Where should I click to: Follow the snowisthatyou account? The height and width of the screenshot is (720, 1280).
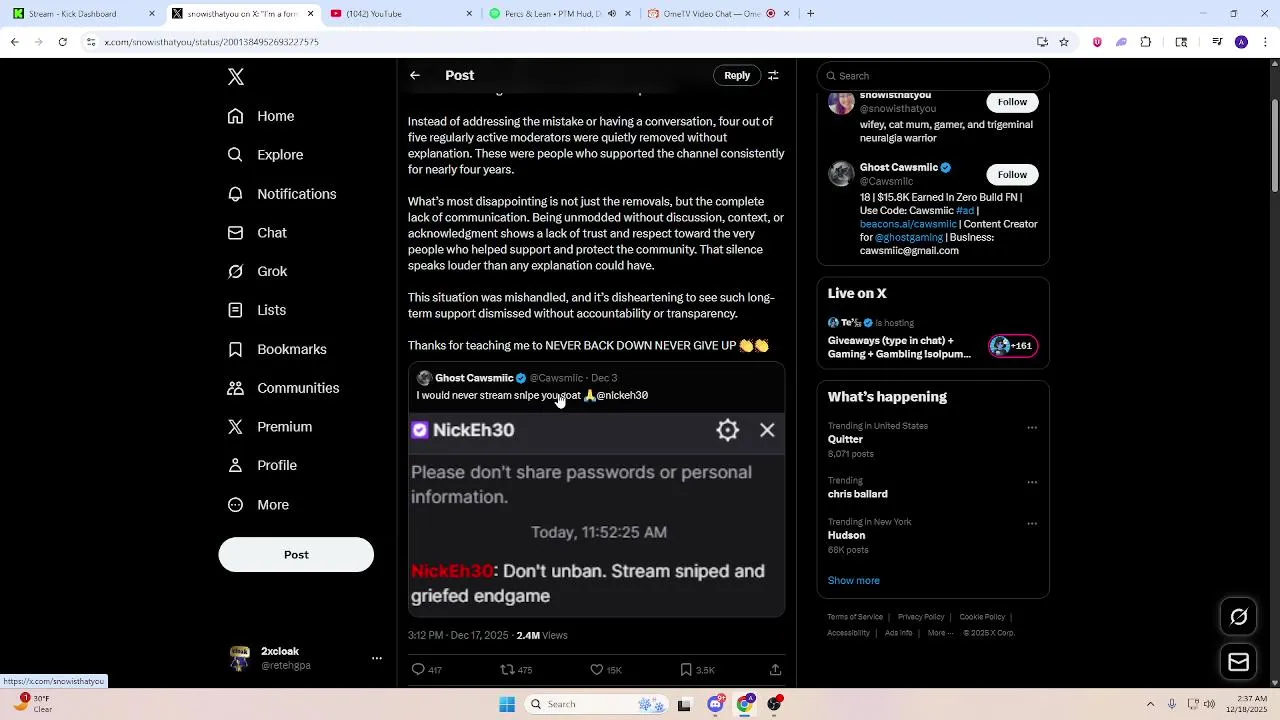(x=1012, y=102)
